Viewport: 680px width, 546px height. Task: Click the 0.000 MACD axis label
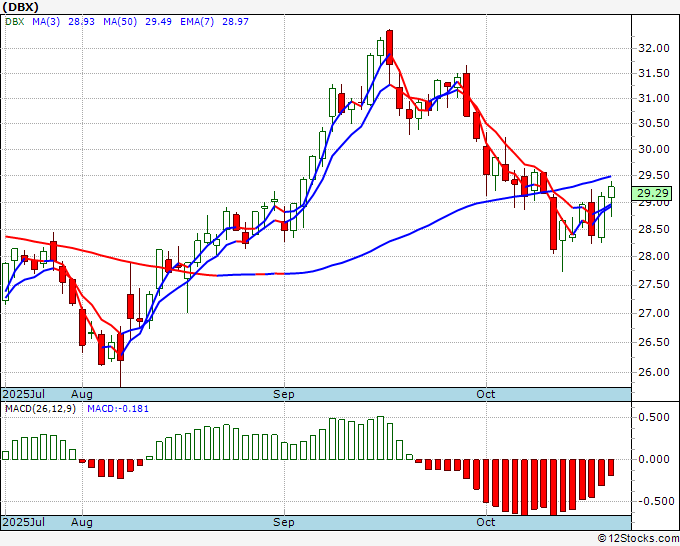[x=654, y=459]
